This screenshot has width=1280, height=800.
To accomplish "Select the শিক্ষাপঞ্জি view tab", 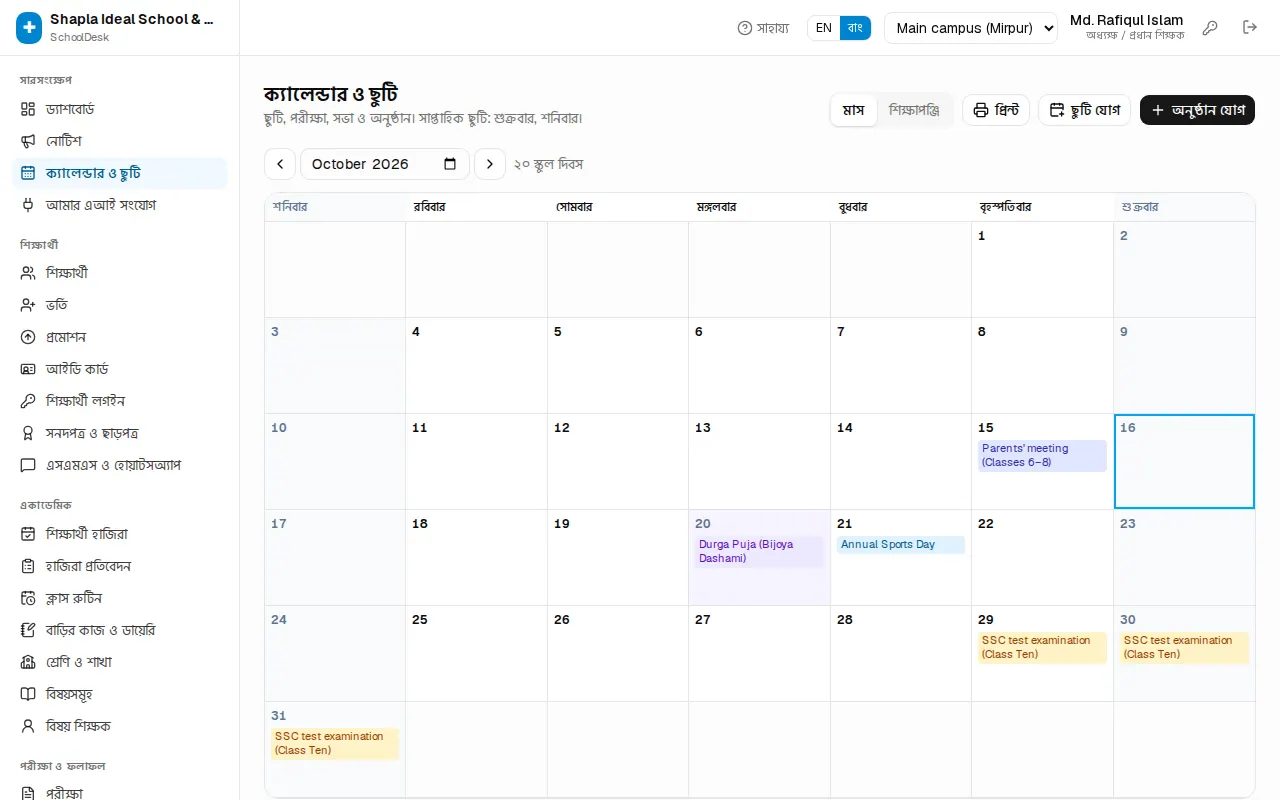I will 915,110.
